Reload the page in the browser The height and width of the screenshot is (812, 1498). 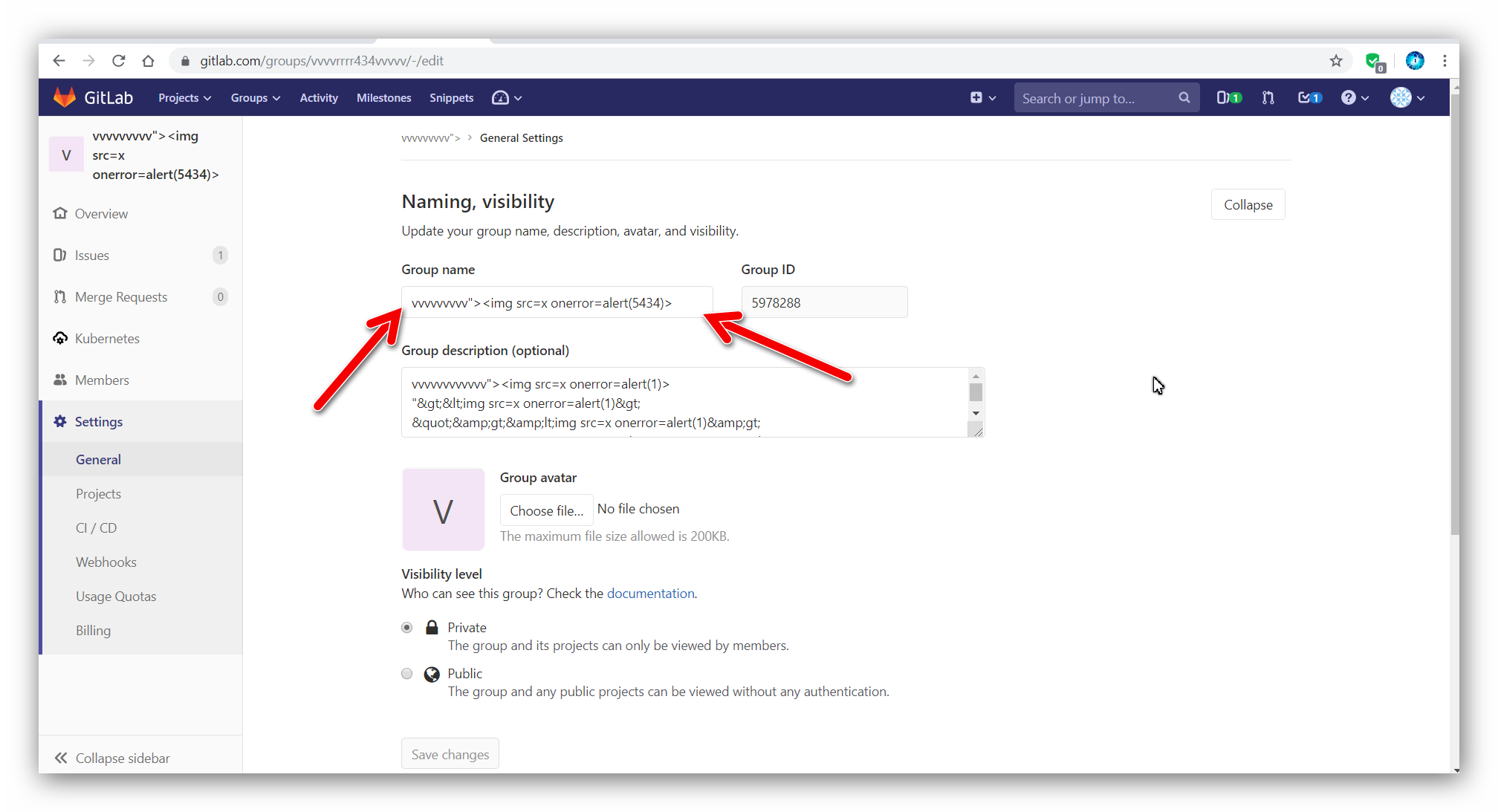coord(118,61)
